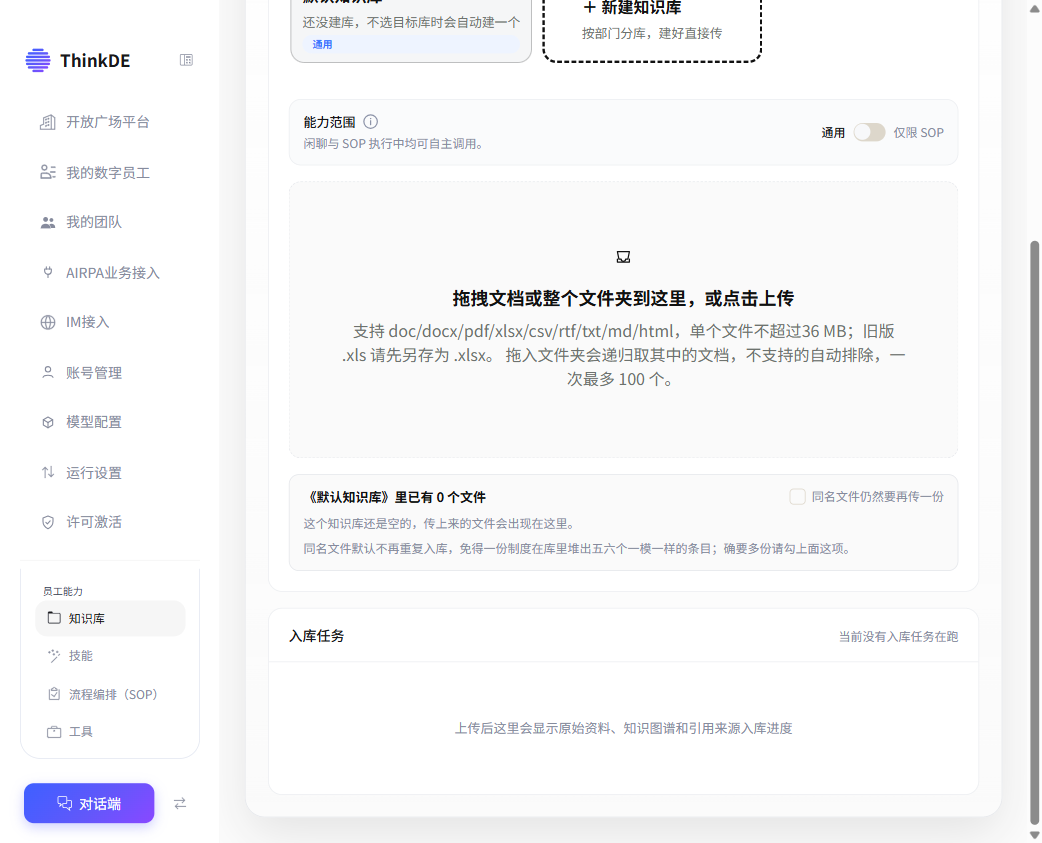The height and width of the screenshot is (843, 1042).
Task: Click the 员工能力 section label
Action: coord(63,591)
